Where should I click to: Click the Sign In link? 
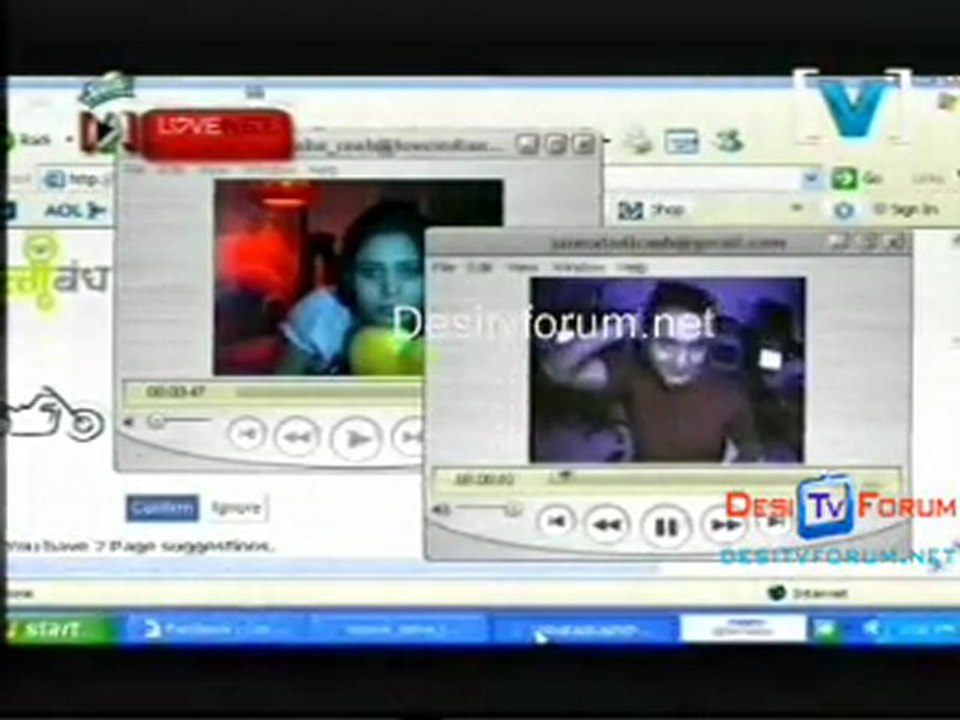[907, 209]
